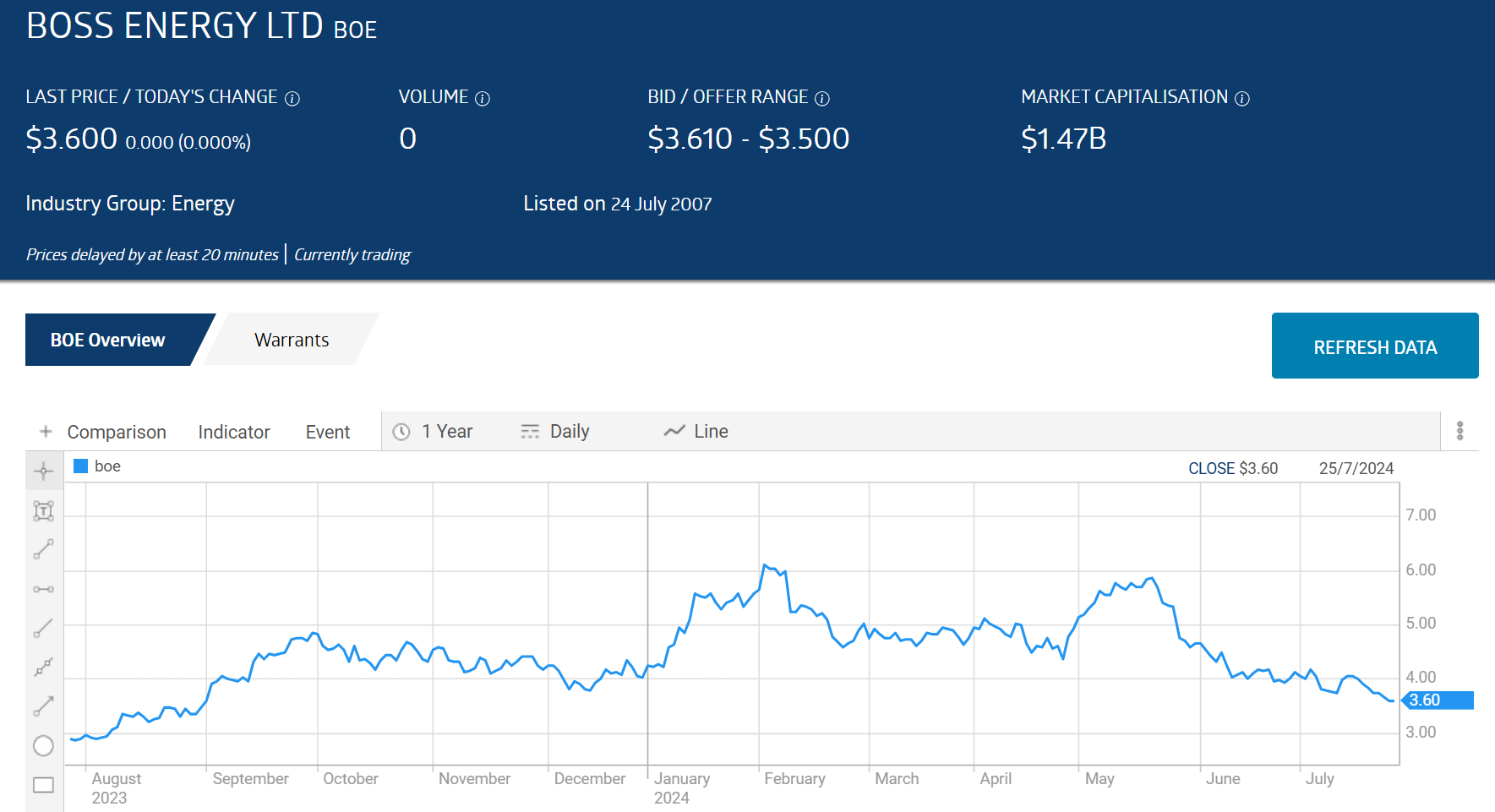Screen dimensions: 1495x812
Task: Click the REFRESH DATA button
Action: point(1375,346)
